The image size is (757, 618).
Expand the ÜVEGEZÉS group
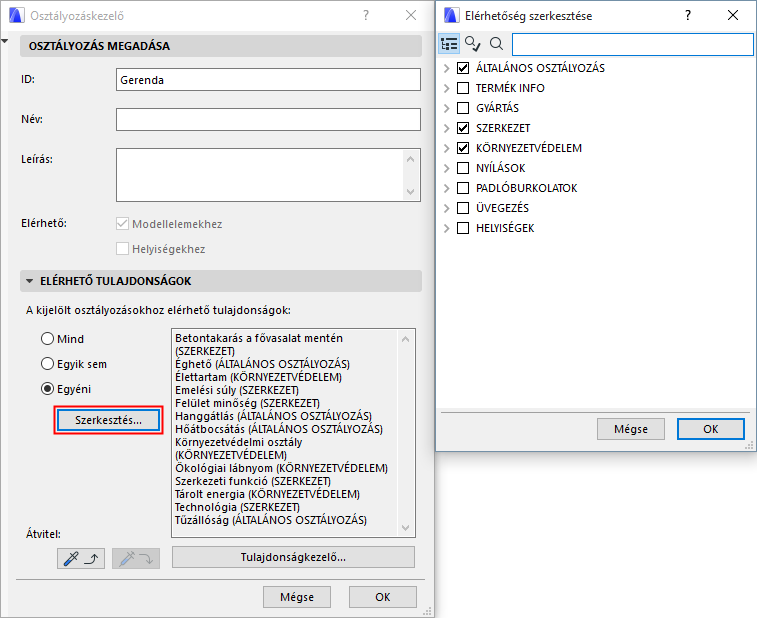[447, 208]
